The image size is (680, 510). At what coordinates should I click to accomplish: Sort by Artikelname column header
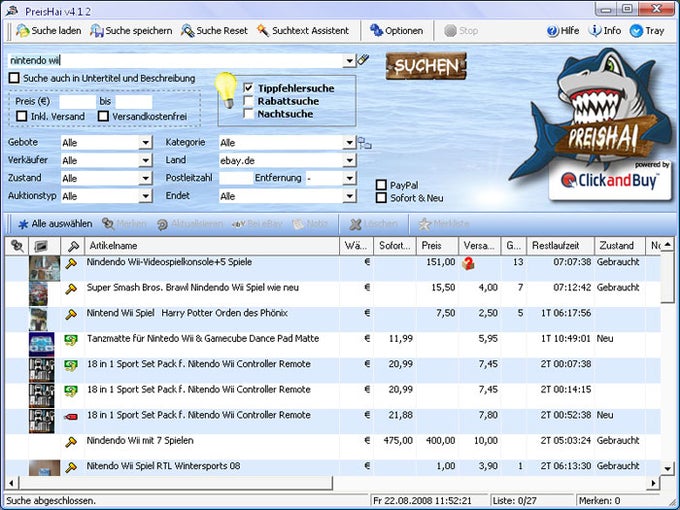212,246
